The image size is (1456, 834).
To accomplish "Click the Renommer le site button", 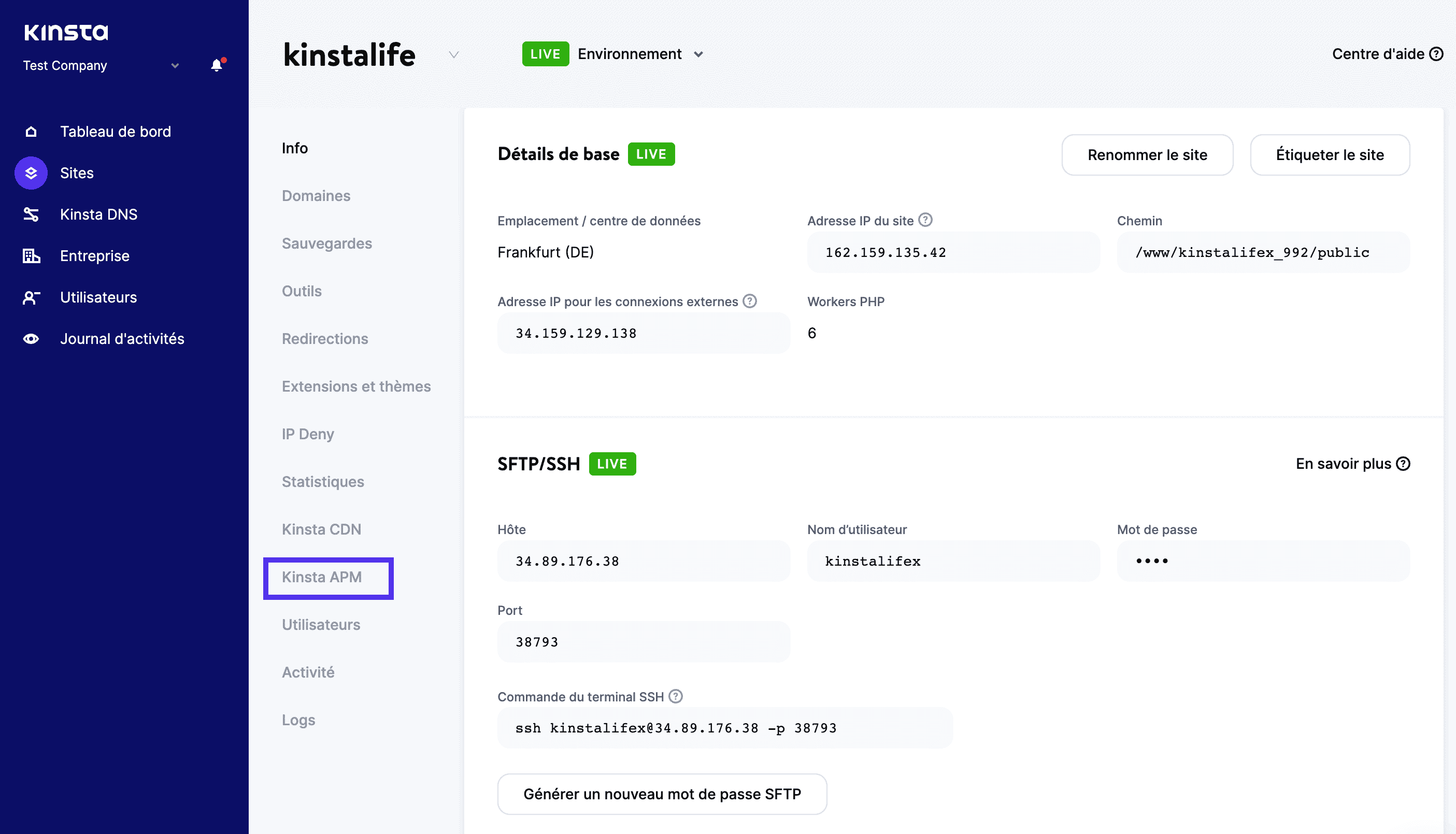I will pos(1147,155).
